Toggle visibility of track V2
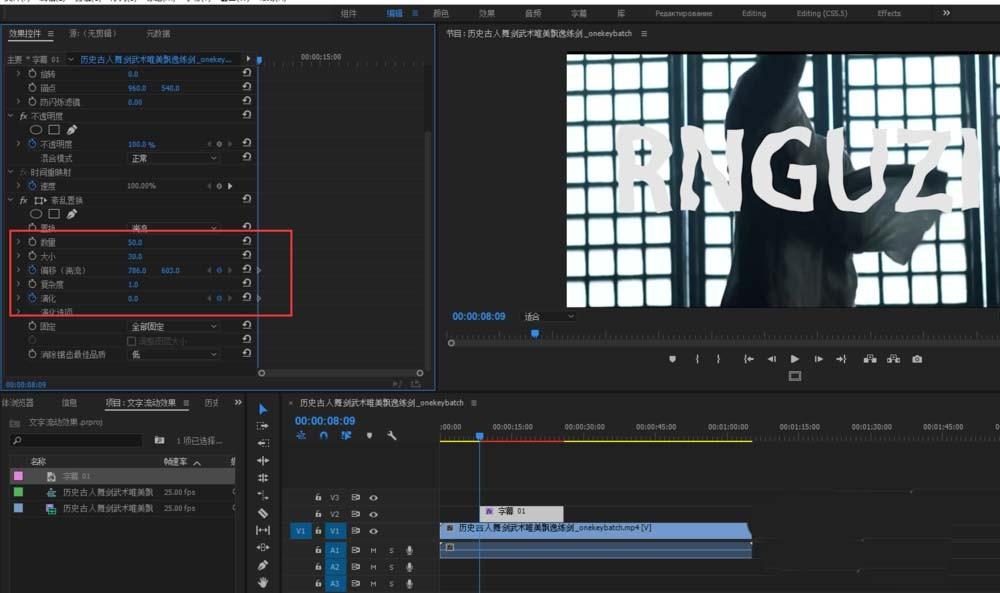 374,514
